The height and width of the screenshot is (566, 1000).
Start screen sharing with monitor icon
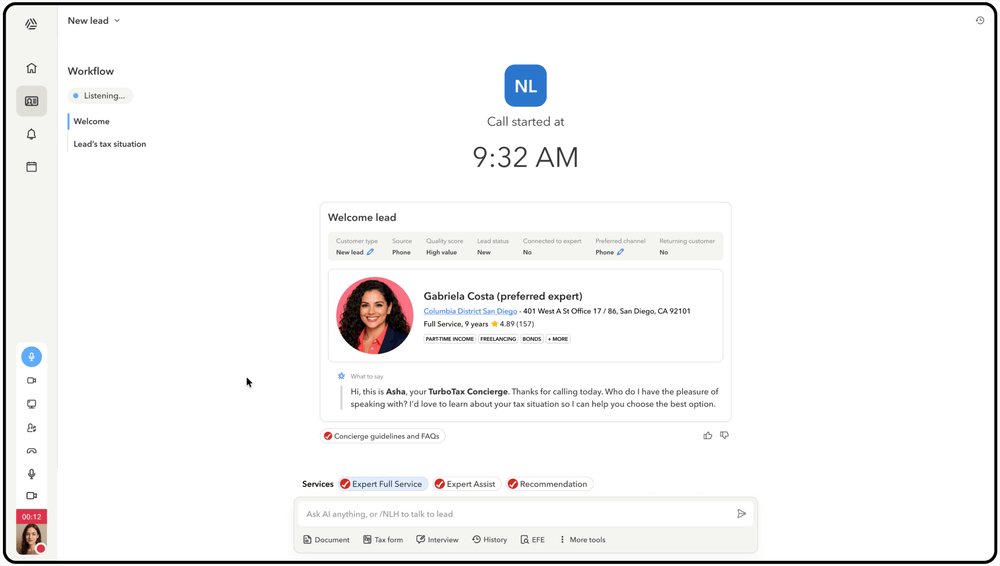pos(31,404)
